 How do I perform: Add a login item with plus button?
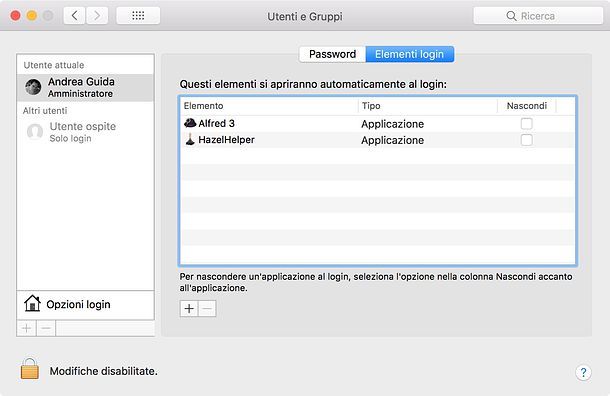189,308
